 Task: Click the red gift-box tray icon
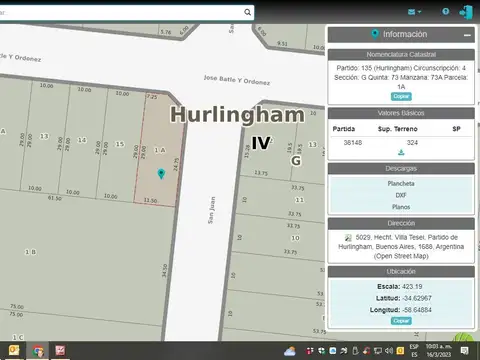point(310,351)
